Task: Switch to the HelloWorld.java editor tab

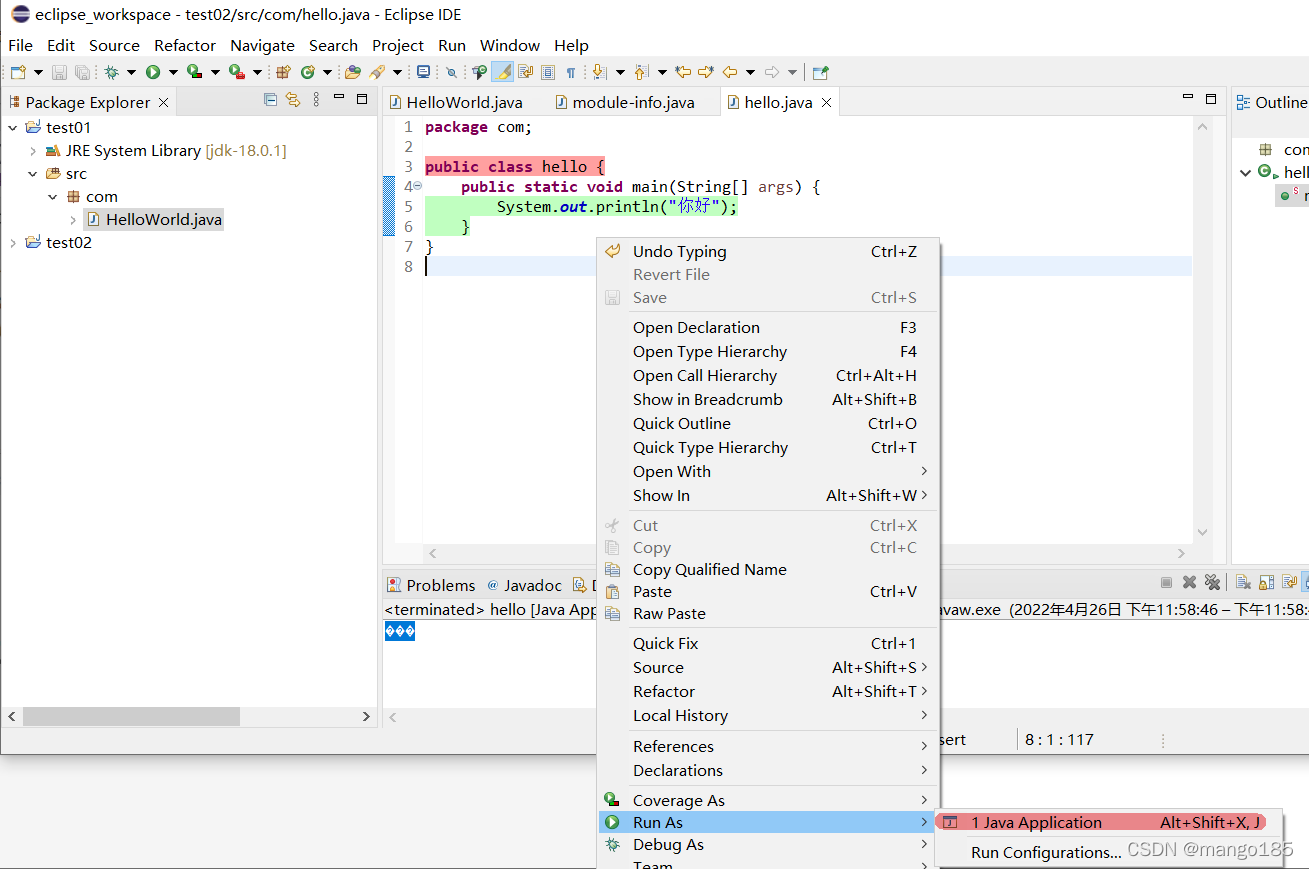Action: coord(455,102)
